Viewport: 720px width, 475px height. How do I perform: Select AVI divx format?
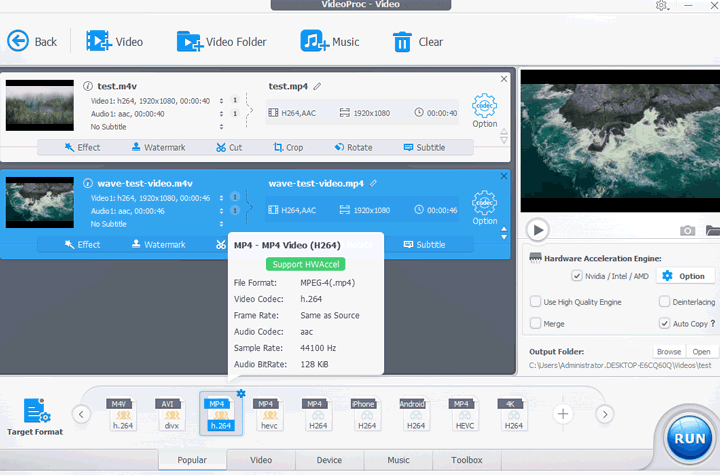tap(171, 414)
